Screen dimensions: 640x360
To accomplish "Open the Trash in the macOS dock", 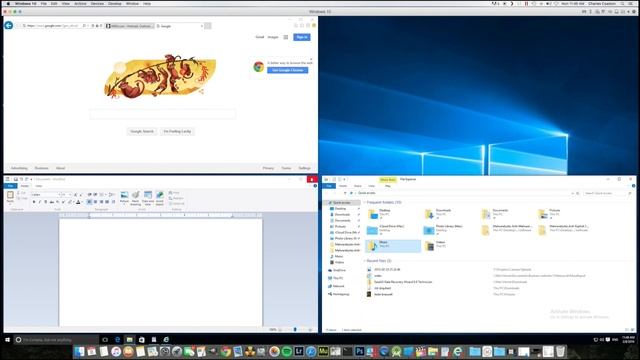I will [561, 351].
